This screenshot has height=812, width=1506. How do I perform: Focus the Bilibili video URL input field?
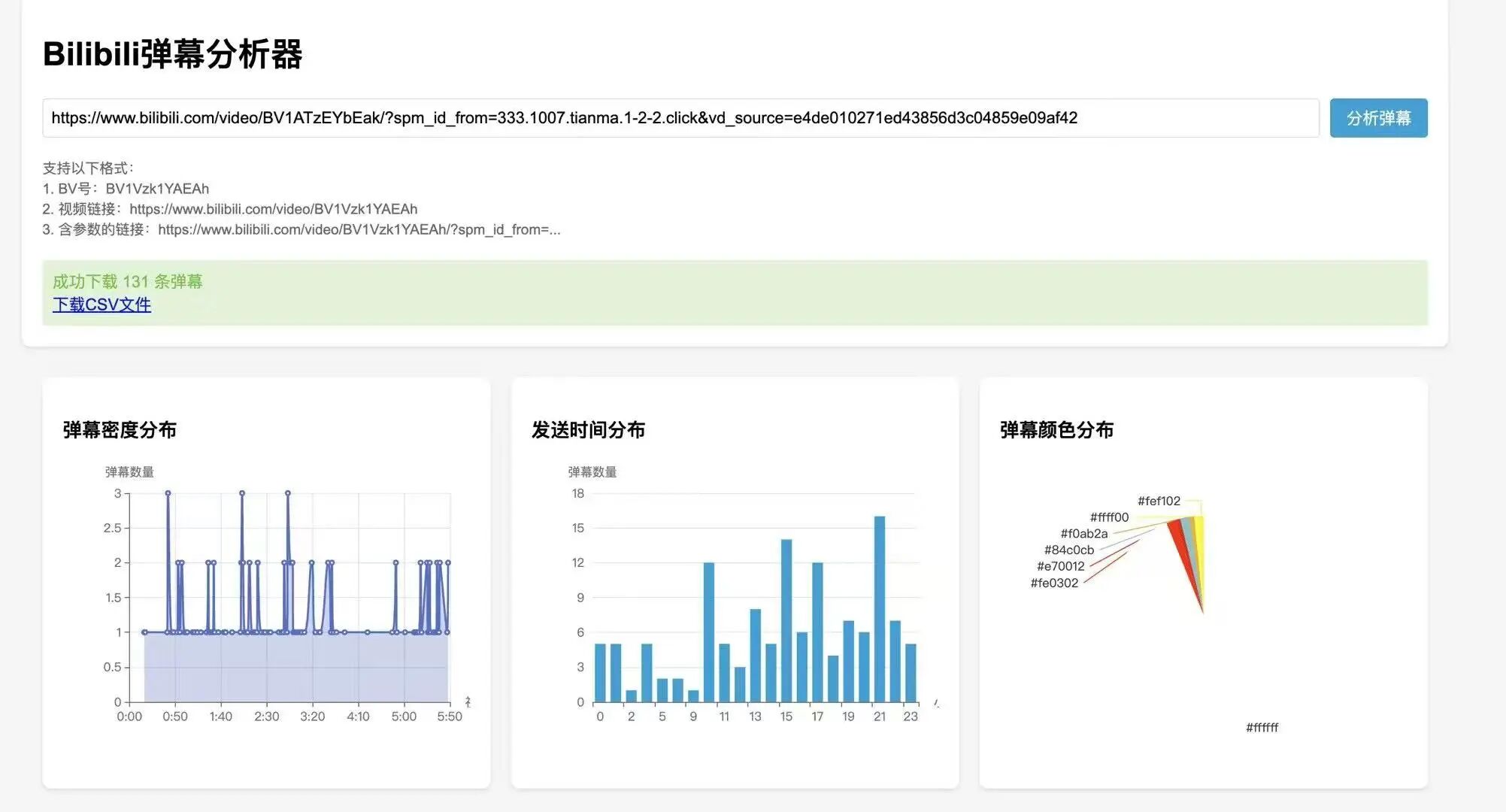click(x=680, y=118)
